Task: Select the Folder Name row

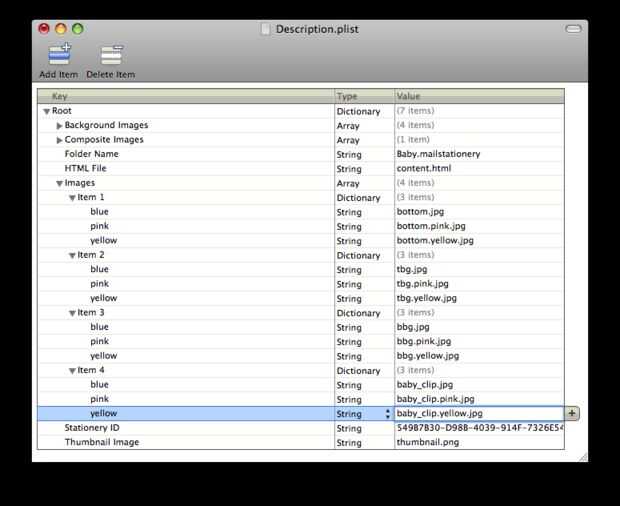Action: click(x=301, y=154)
